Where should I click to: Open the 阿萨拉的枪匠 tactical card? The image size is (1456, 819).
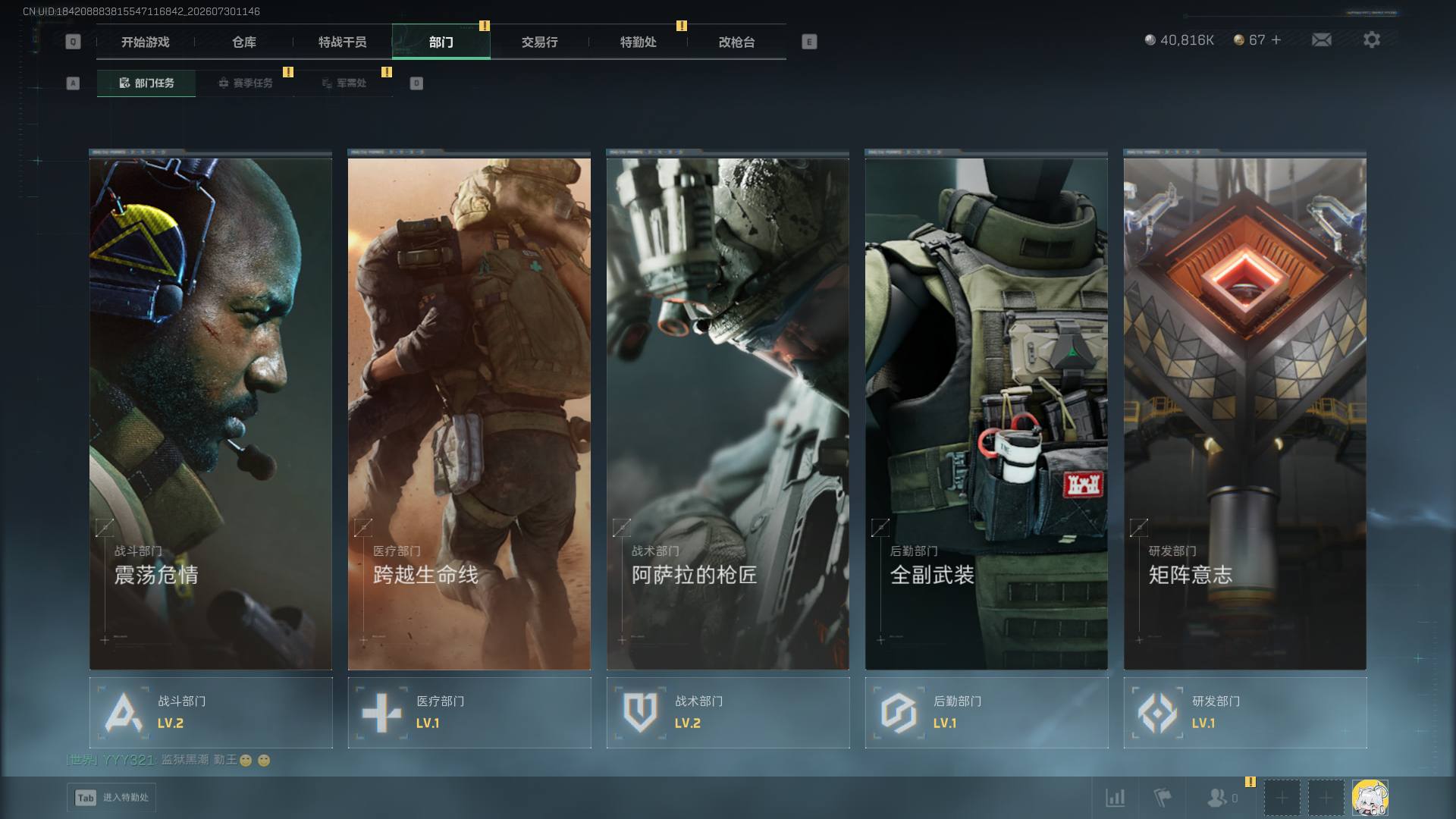pyautogui.click(x=728, y=410)
